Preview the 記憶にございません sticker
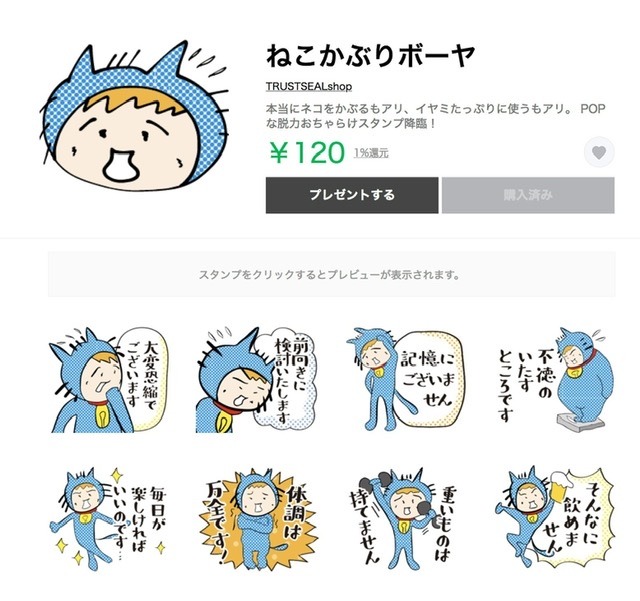Viewport: 640px width, 601px height. coord(406,380)
